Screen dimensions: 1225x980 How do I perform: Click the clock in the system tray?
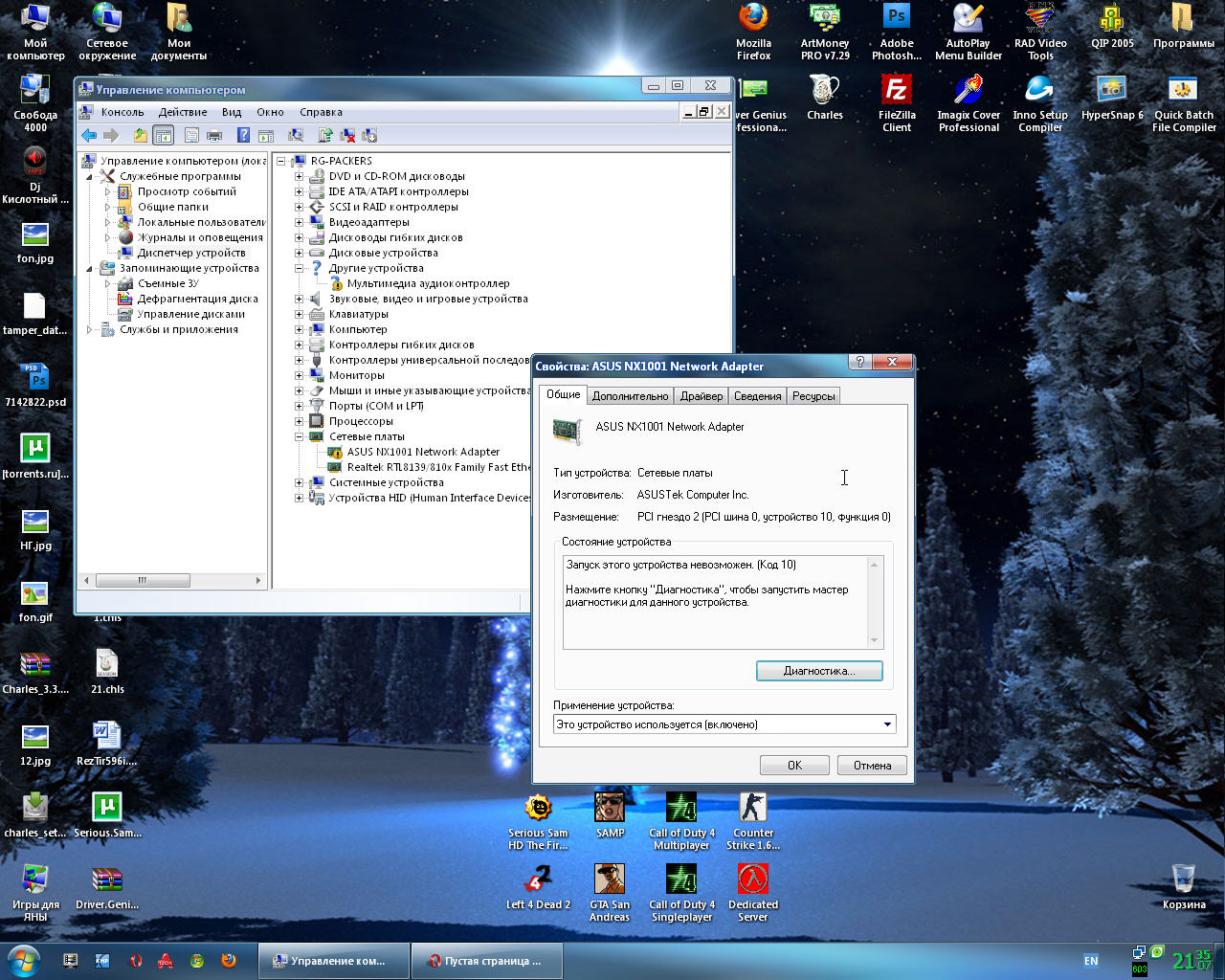[x=1193, y=961]
